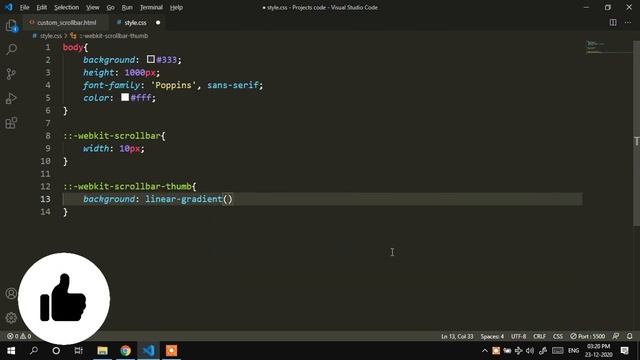
Task: Open the View menu
Action: click(x=93, y=7)
